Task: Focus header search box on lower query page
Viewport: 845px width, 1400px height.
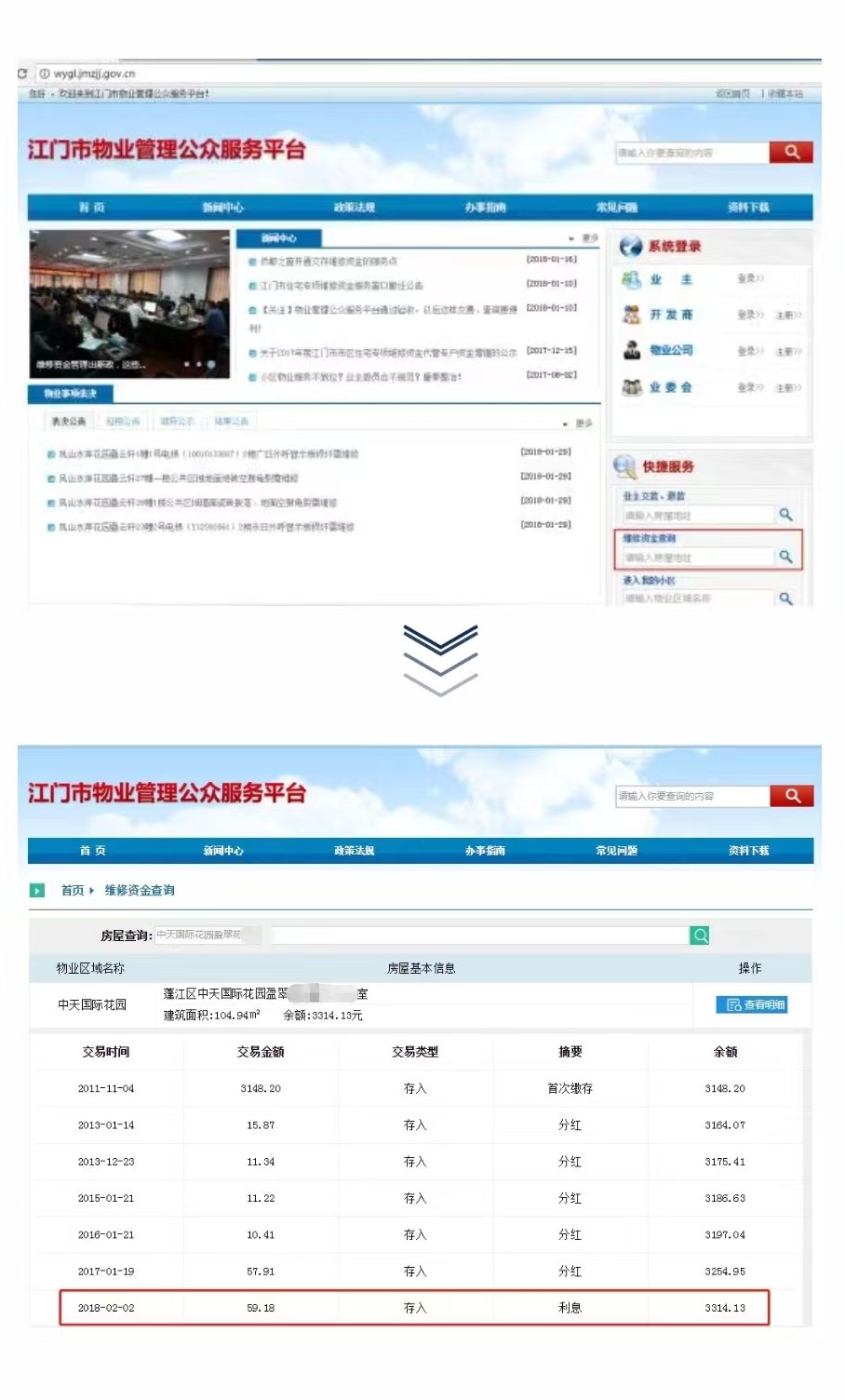Action: [x=692, y=796]
